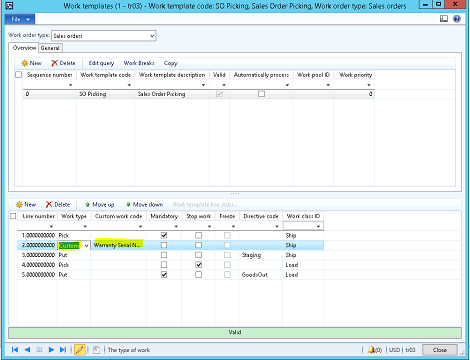Switch to the General tab

pos(50,48)
